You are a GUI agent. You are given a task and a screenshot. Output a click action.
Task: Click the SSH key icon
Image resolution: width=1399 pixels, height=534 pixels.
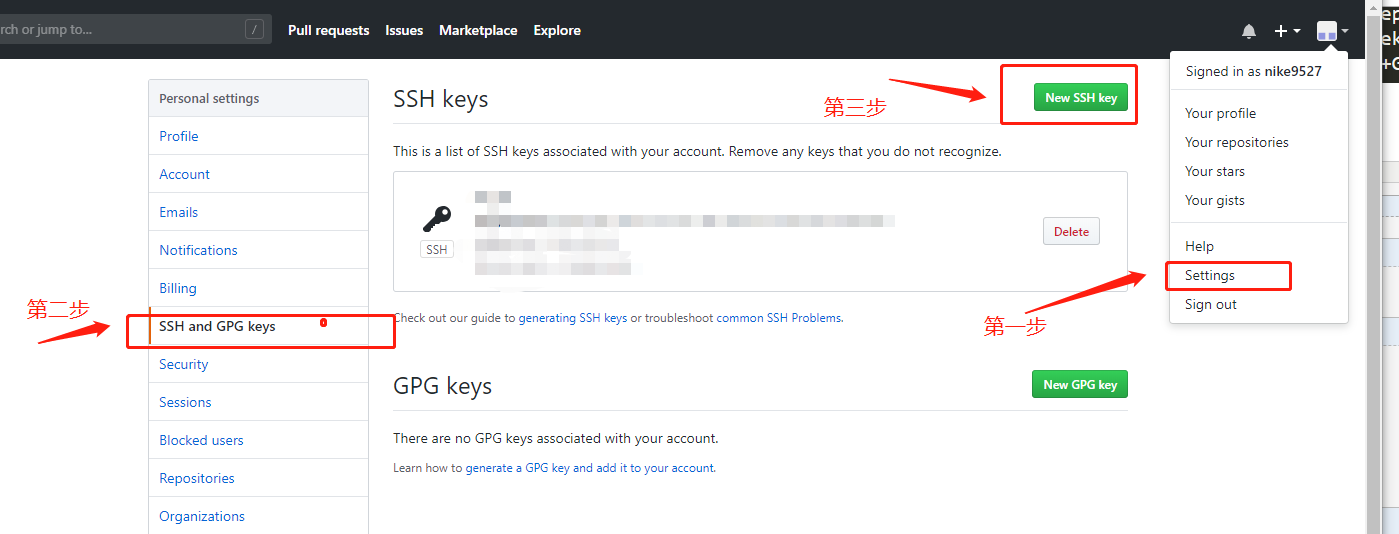tap(437, 218)
